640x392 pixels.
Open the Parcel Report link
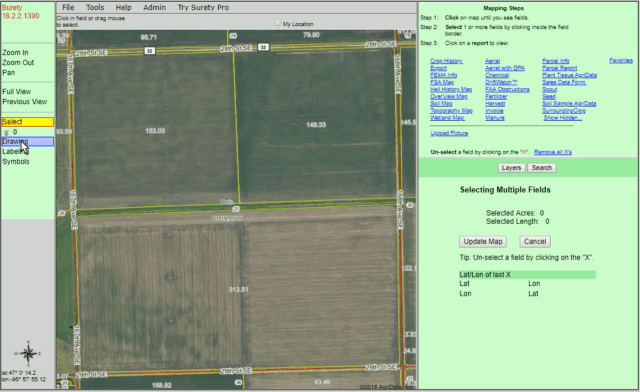point(560,68)
